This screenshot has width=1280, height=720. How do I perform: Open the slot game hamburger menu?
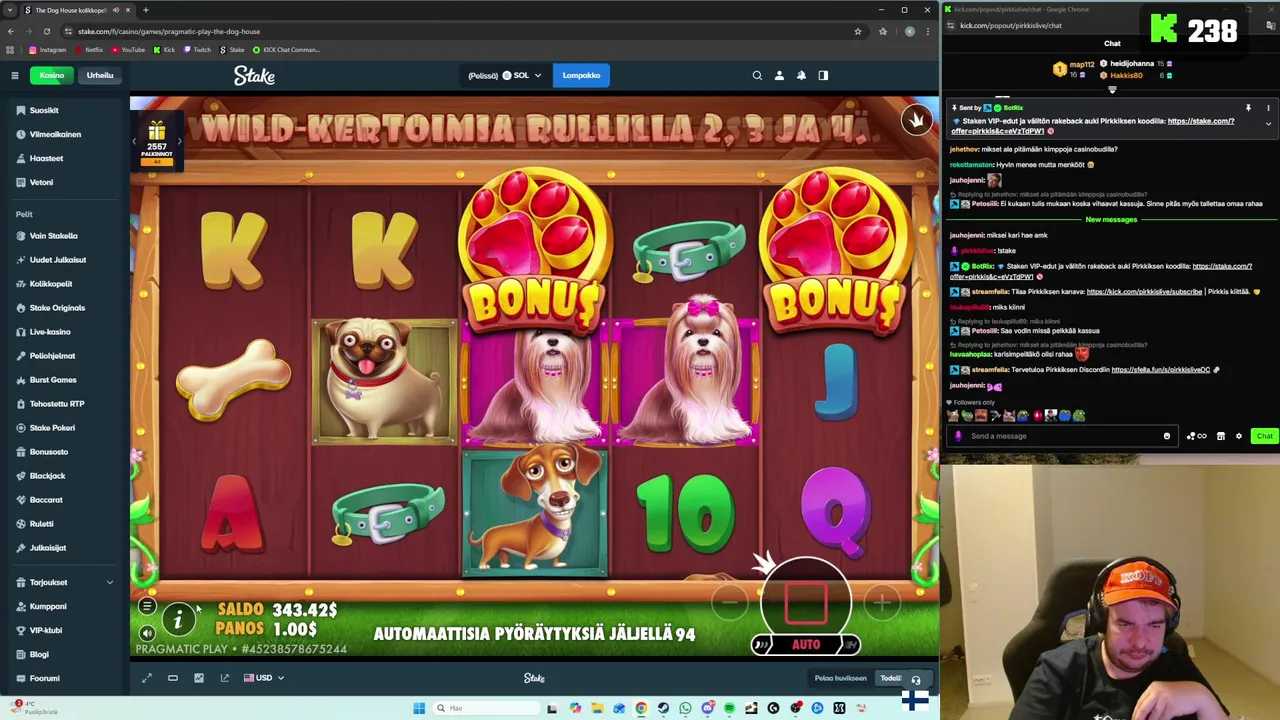147,606
